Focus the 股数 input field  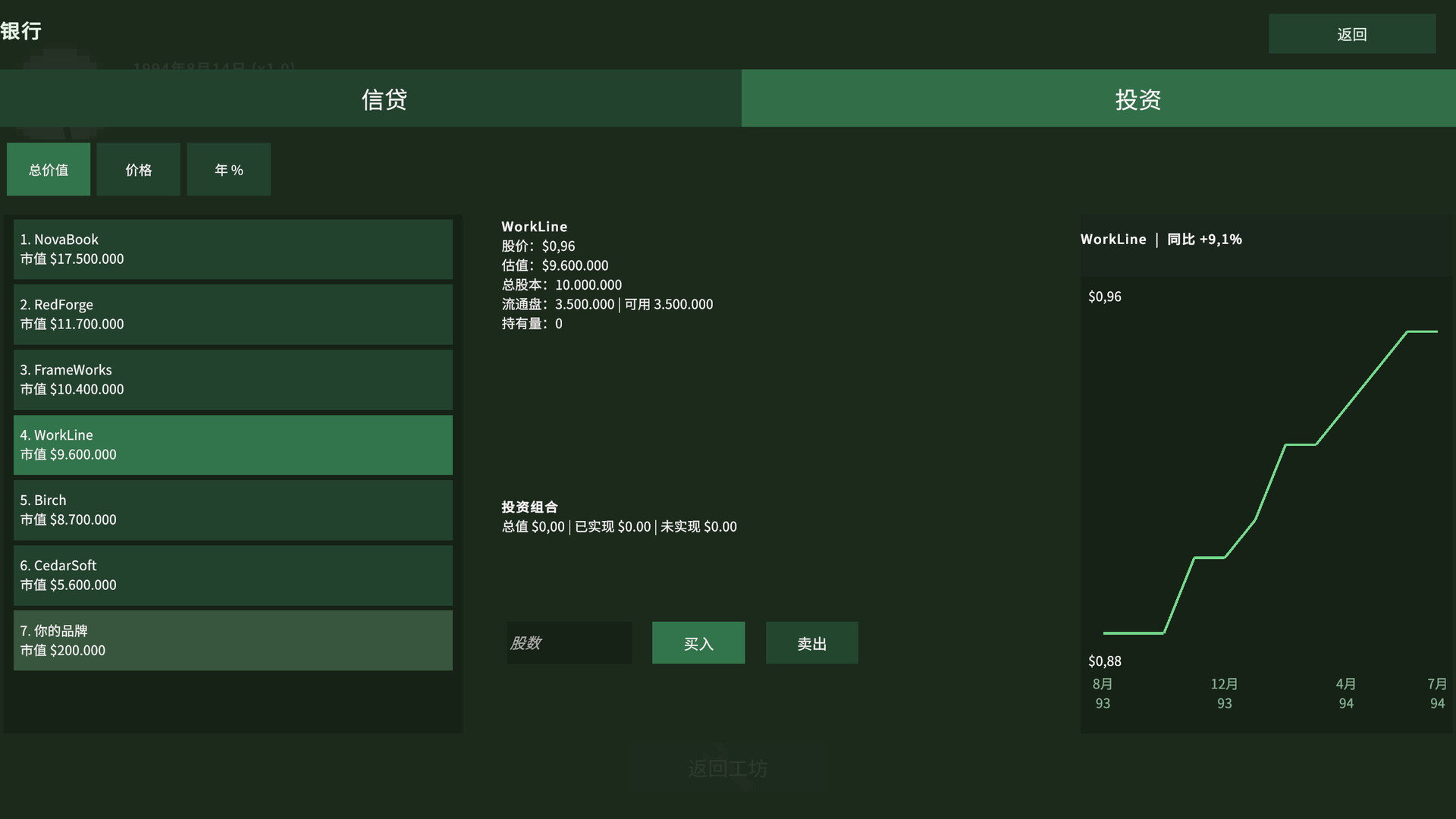pyautogui.click(x=569, y=643)
